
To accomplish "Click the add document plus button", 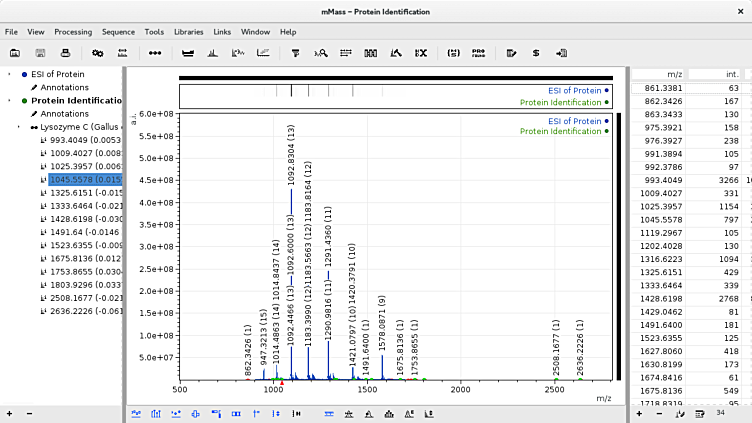I will point(9,413).
